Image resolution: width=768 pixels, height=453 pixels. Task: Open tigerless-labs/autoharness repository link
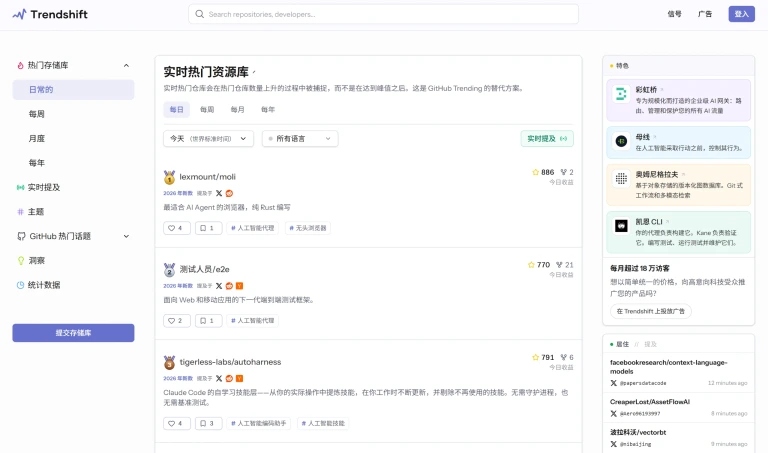coord(230,362)
